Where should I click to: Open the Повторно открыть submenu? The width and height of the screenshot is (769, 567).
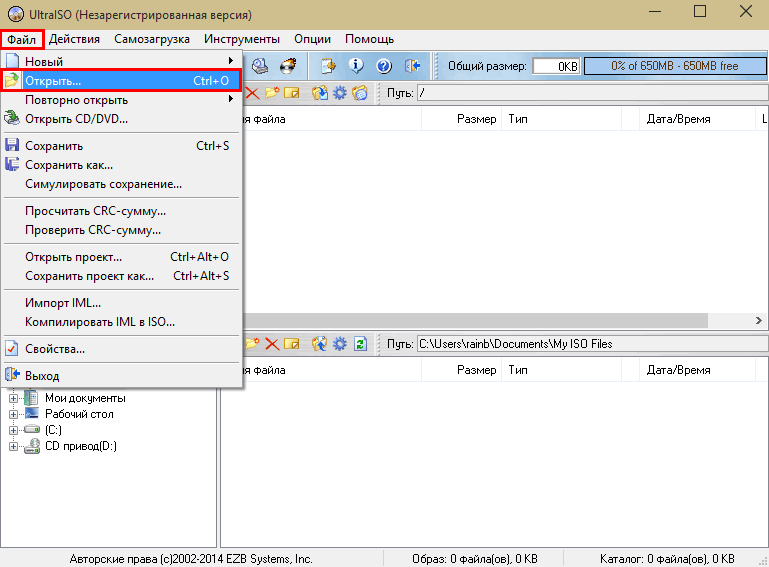click(x=121, y=100)
